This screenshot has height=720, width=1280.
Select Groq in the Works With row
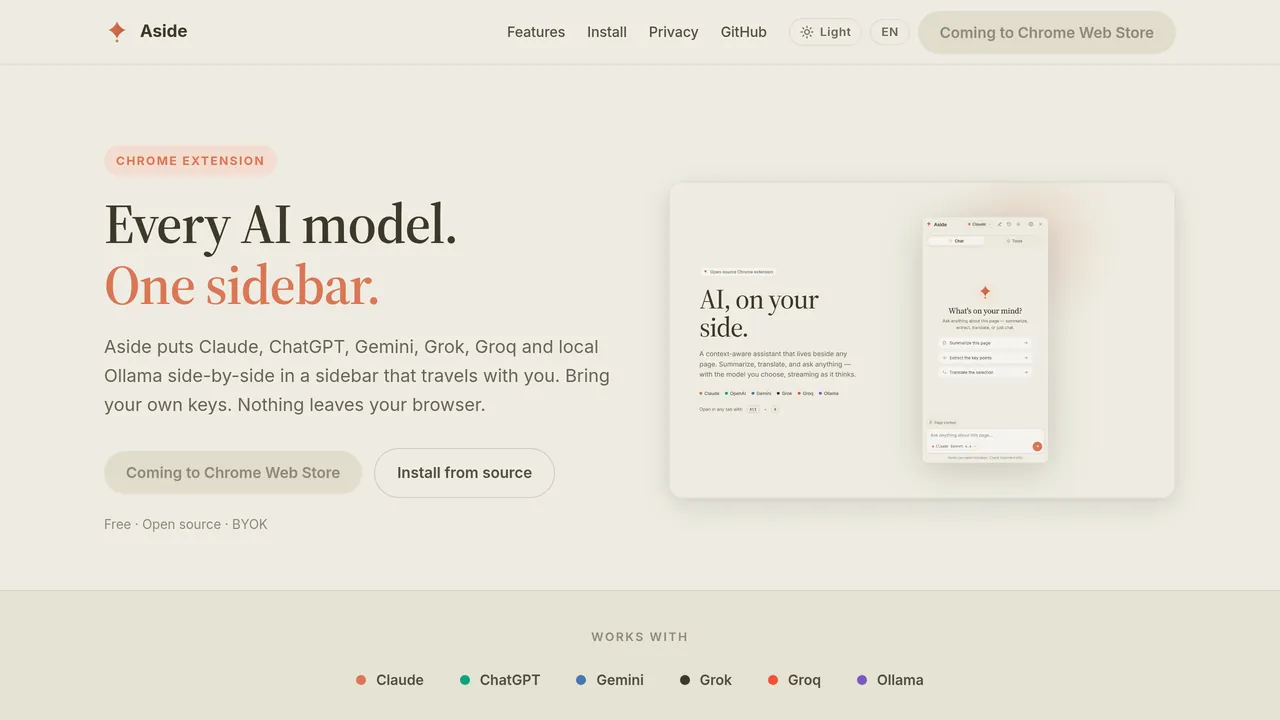pos(794,680)
